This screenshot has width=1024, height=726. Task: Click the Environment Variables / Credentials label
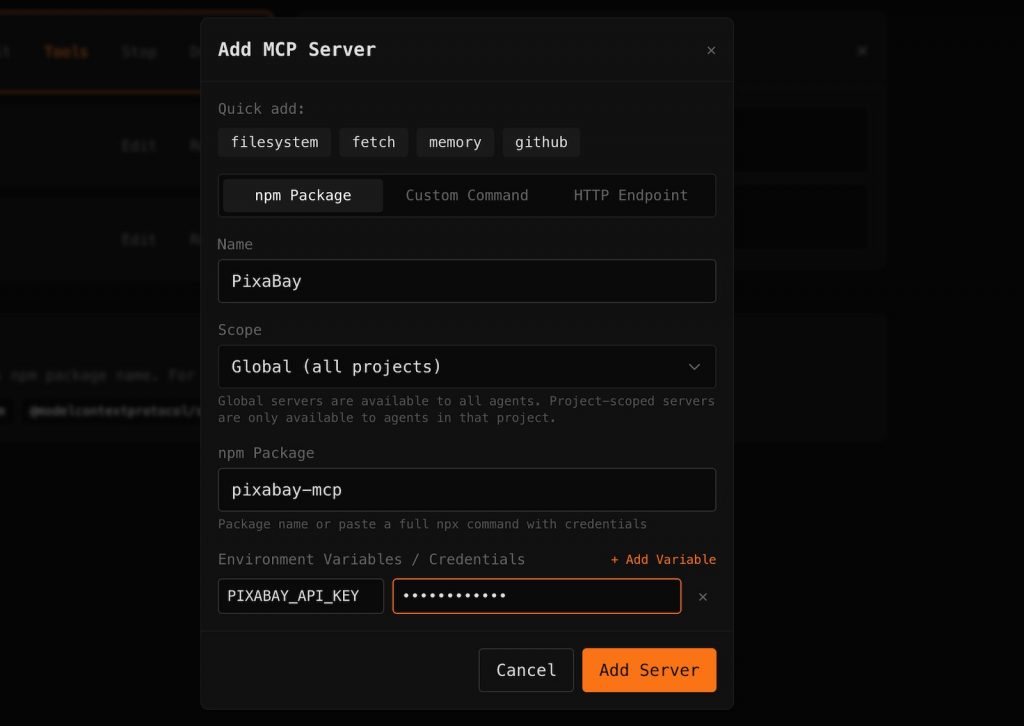(372, 560)
